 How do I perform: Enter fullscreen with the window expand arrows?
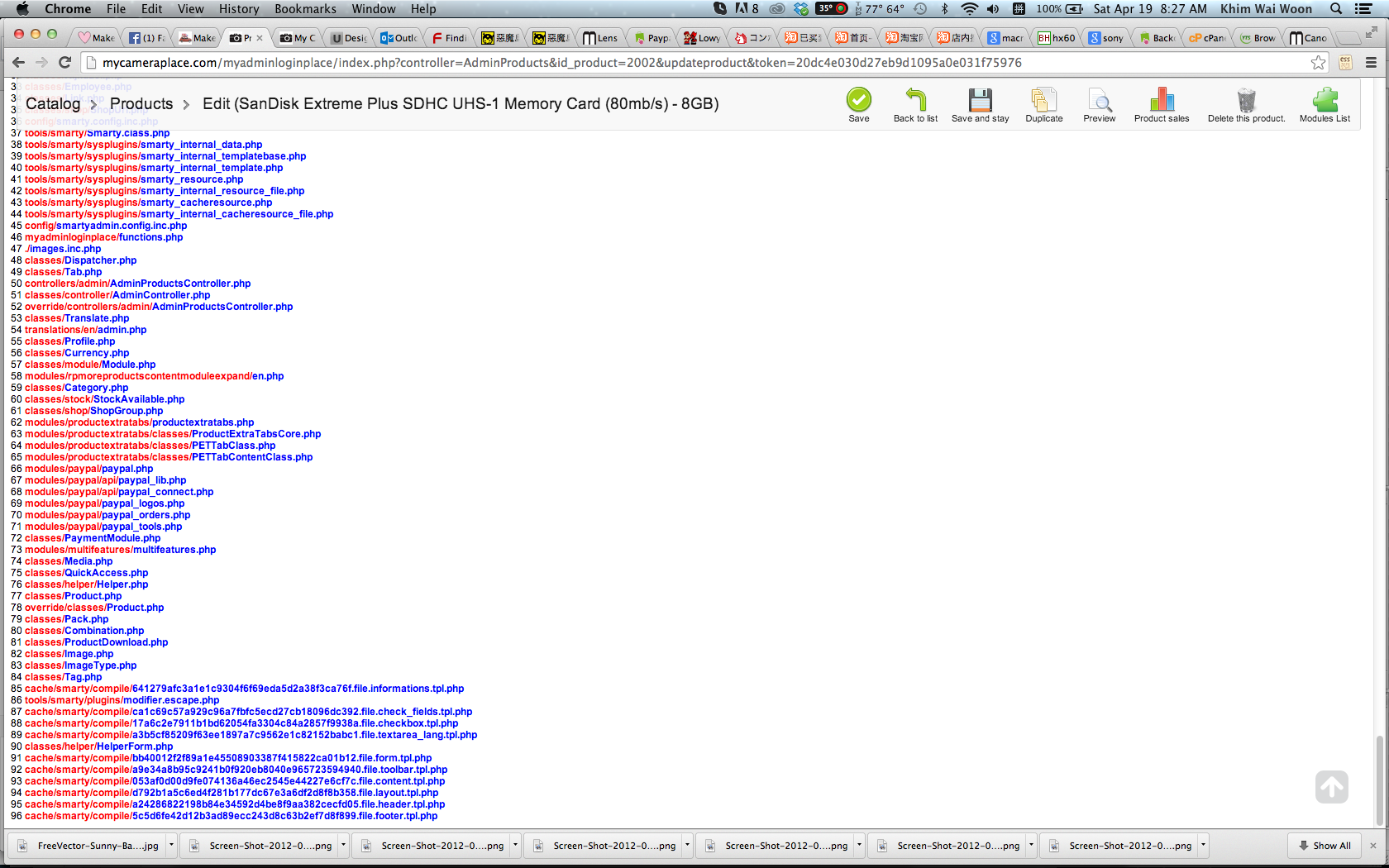click(1371, 32)
